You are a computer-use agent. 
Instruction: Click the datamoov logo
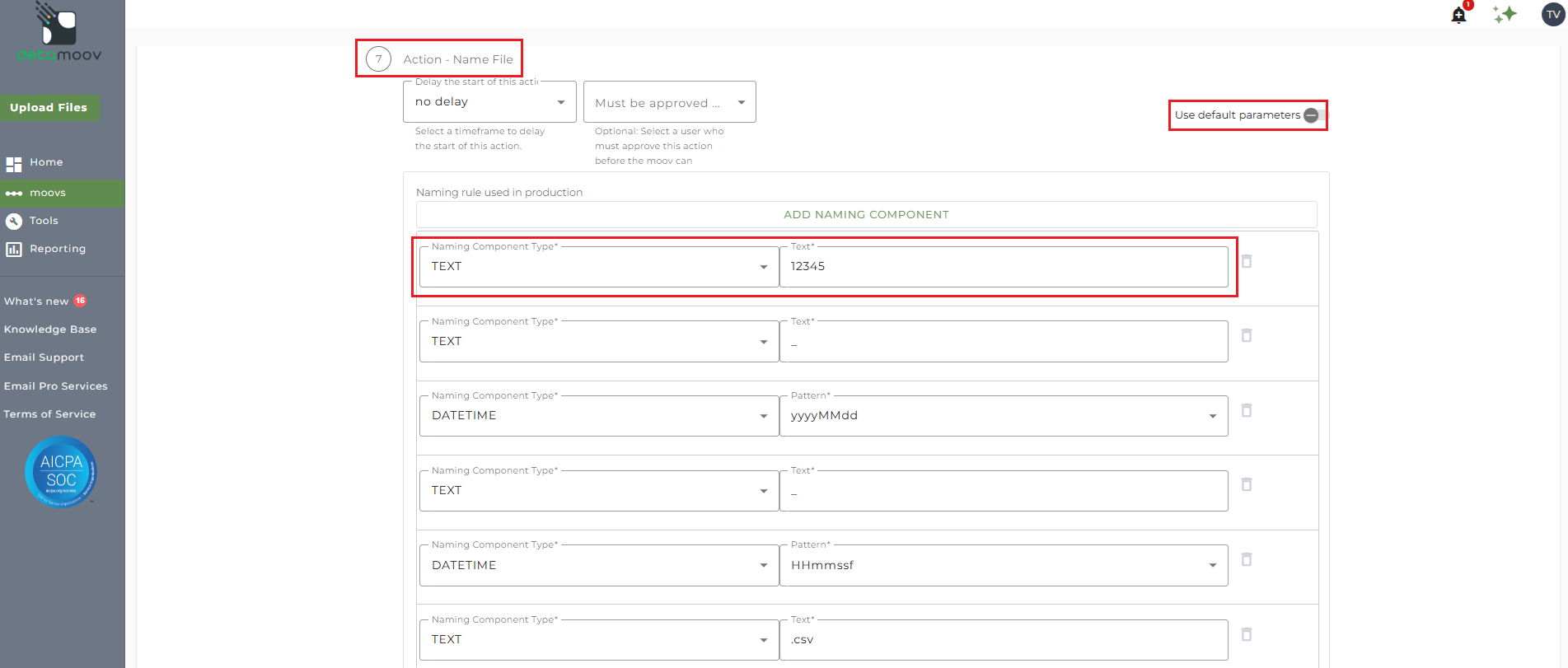click(x=59, y=33)
